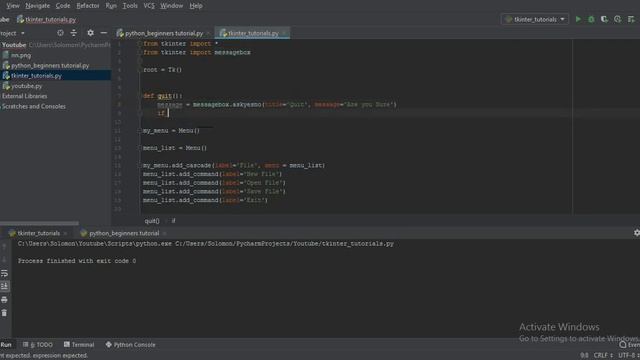This screenshot has height=360, width=640.
Task: Open the Python Console tool window
Action: 131,344
